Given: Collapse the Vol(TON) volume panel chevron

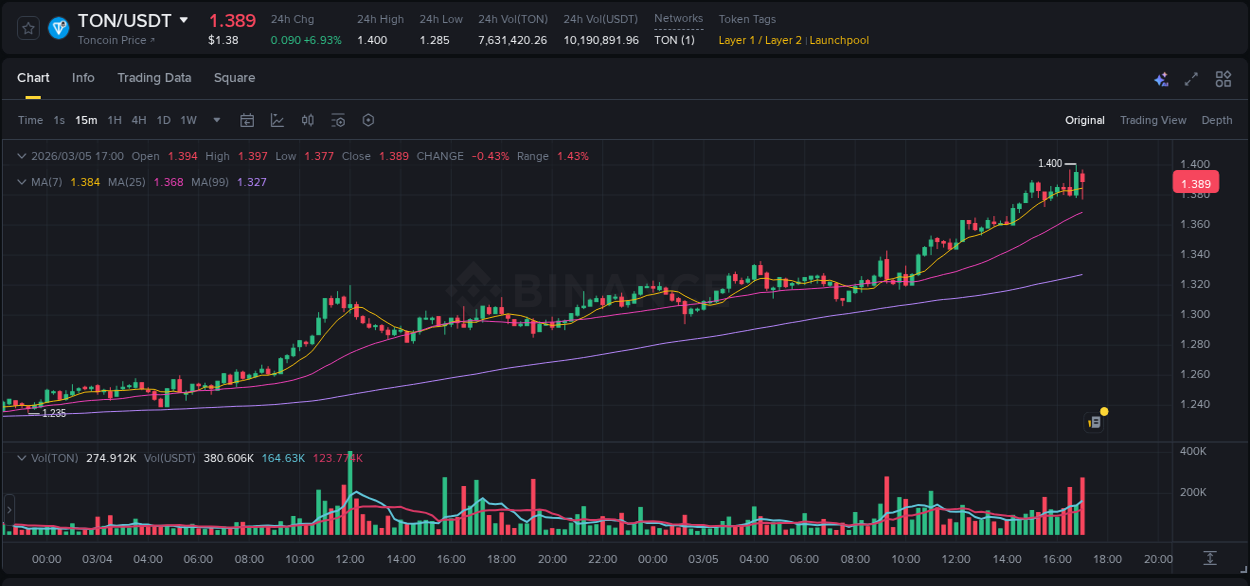Looking at the screenshot, I should (x=21, y=457).
